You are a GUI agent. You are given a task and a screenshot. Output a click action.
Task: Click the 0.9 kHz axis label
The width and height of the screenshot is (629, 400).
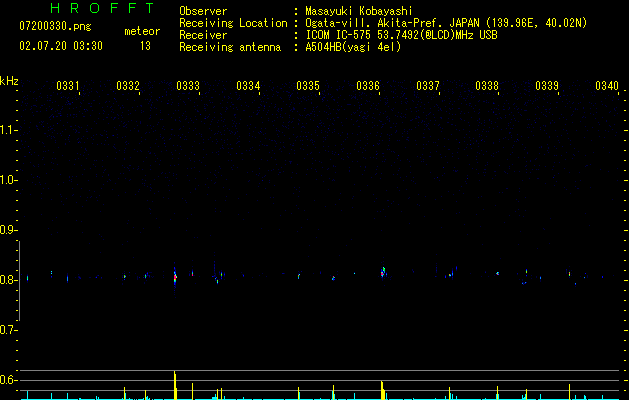coord(8,230)
